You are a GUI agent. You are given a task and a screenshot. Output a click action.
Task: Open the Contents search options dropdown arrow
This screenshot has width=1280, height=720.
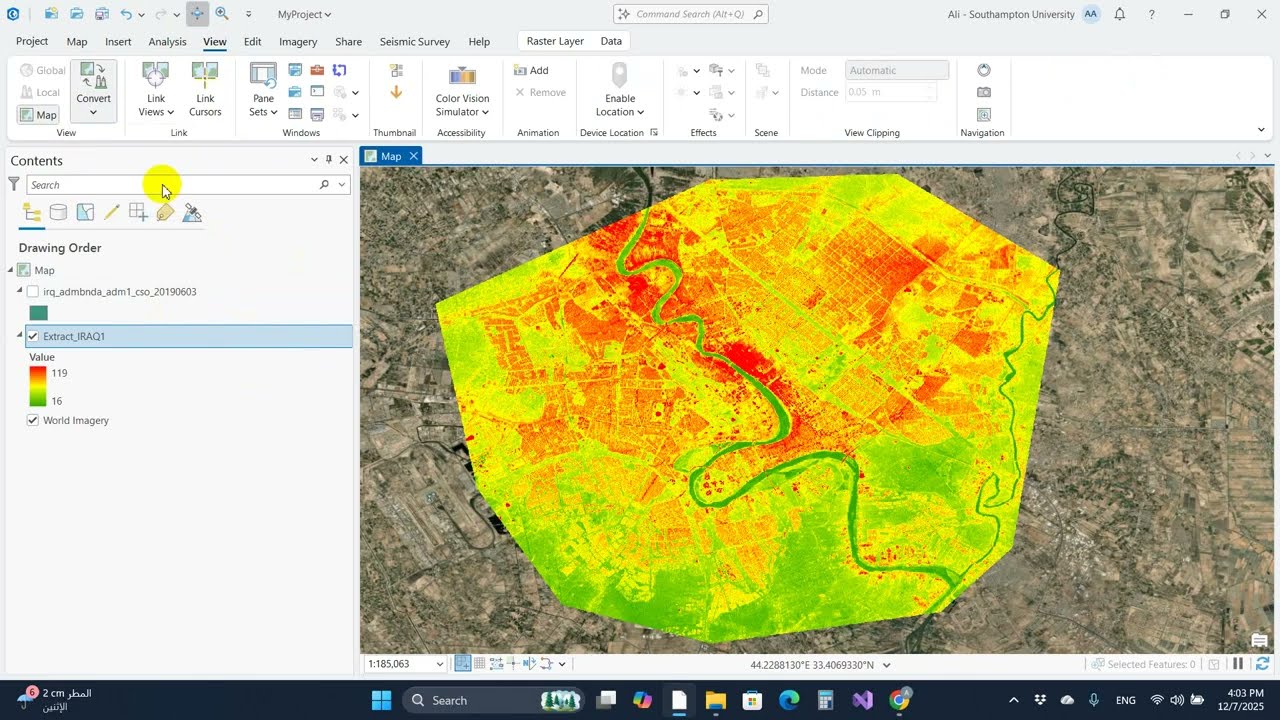(342, 184)
